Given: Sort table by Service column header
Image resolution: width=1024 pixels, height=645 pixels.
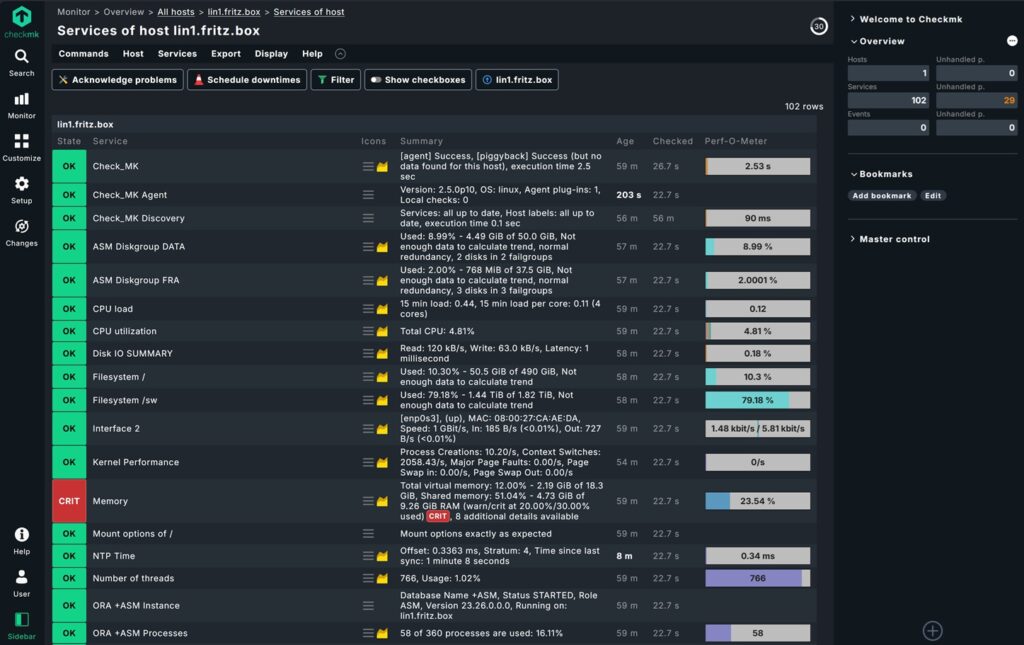Looking at the screenshot, I should click(110, 141).
